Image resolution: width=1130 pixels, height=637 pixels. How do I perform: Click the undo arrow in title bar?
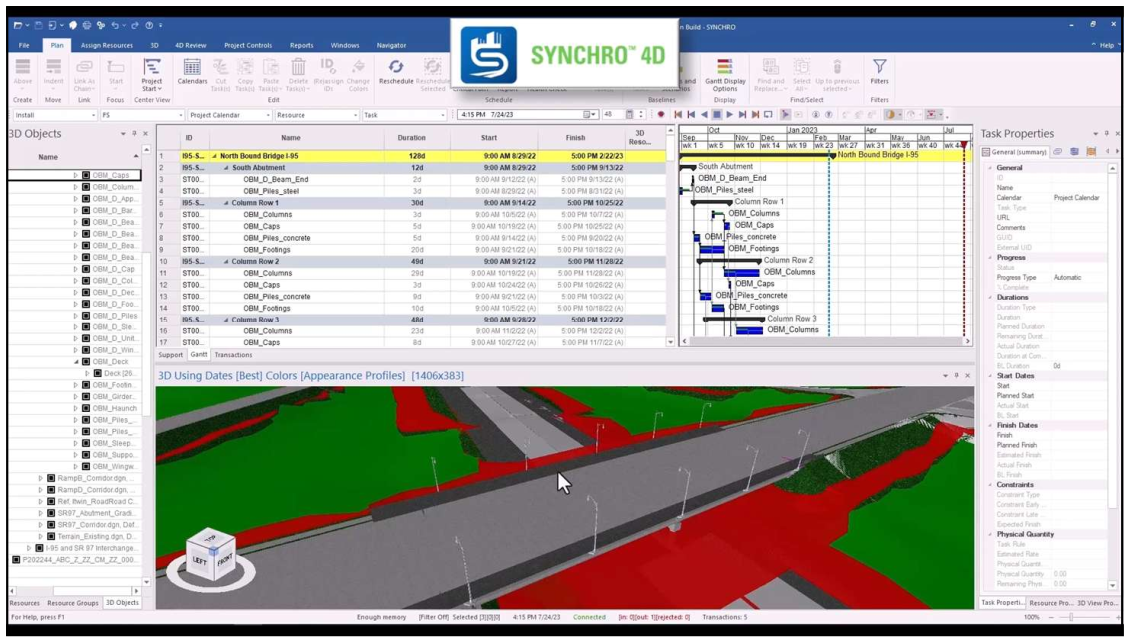114,25
